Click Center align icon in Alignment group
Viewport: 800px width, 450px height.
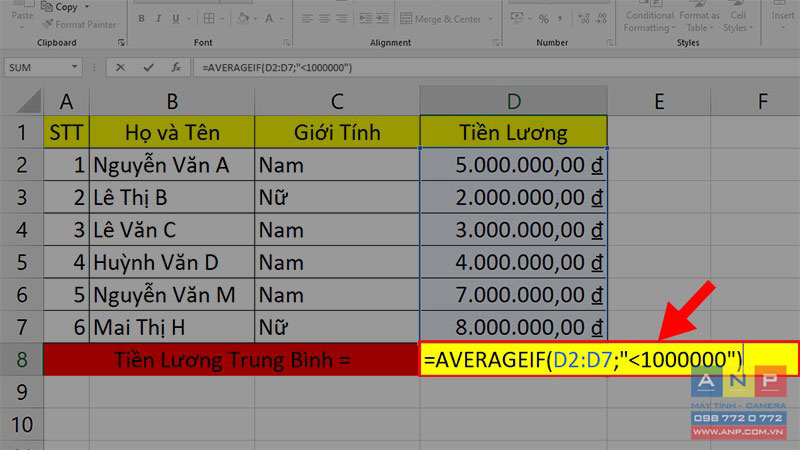(324, 19)
